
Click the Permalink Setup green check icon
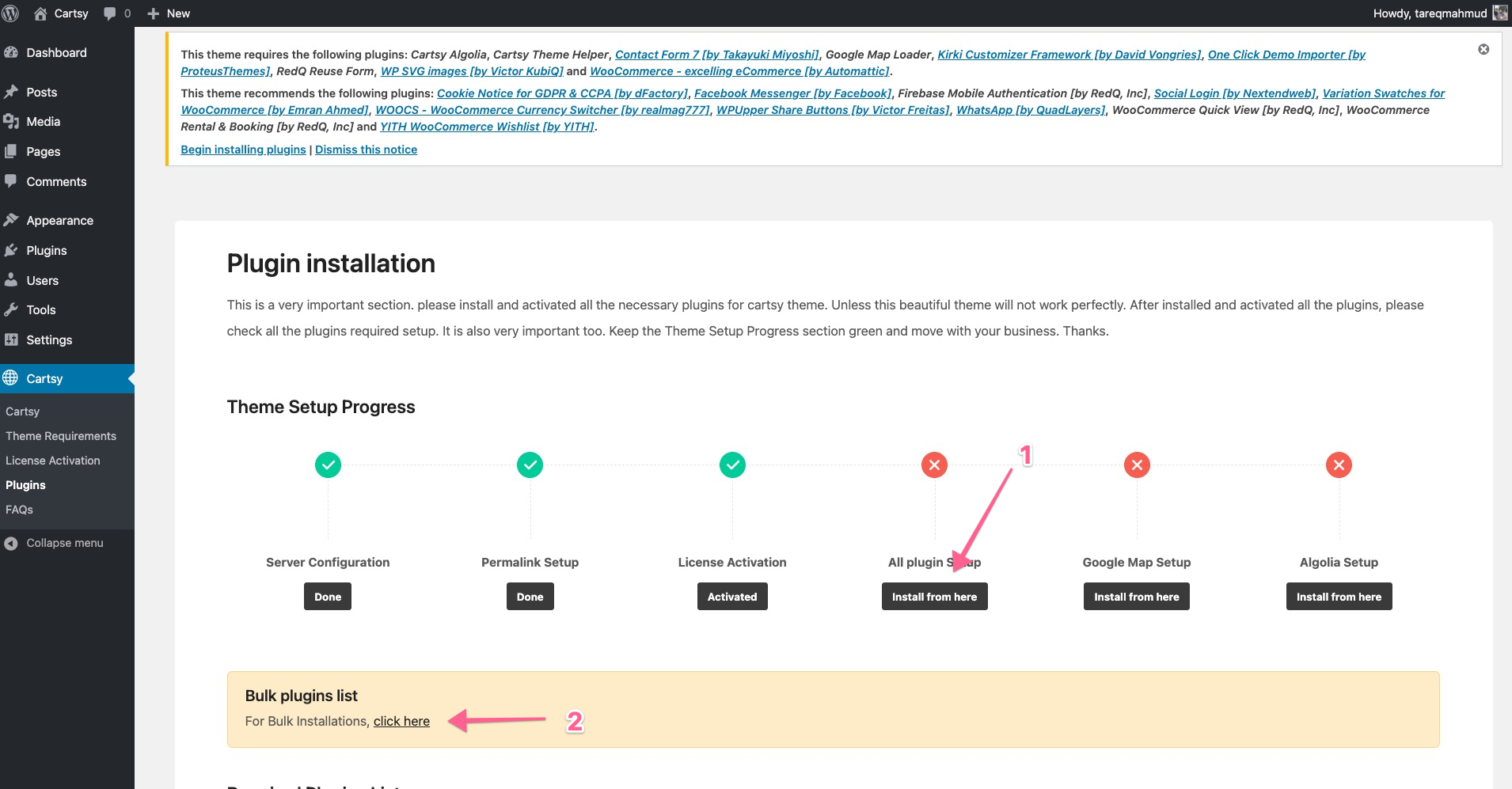pos(530,465)
